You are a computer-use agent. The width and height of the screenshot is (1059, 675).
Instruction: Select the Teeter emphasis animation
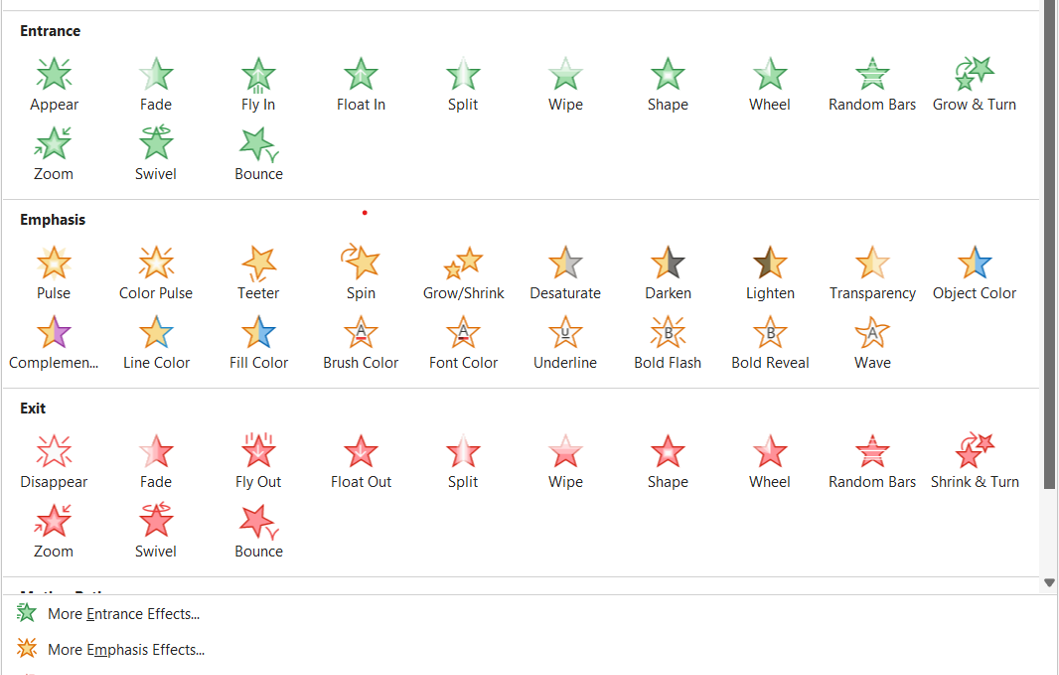pos(258,273)
